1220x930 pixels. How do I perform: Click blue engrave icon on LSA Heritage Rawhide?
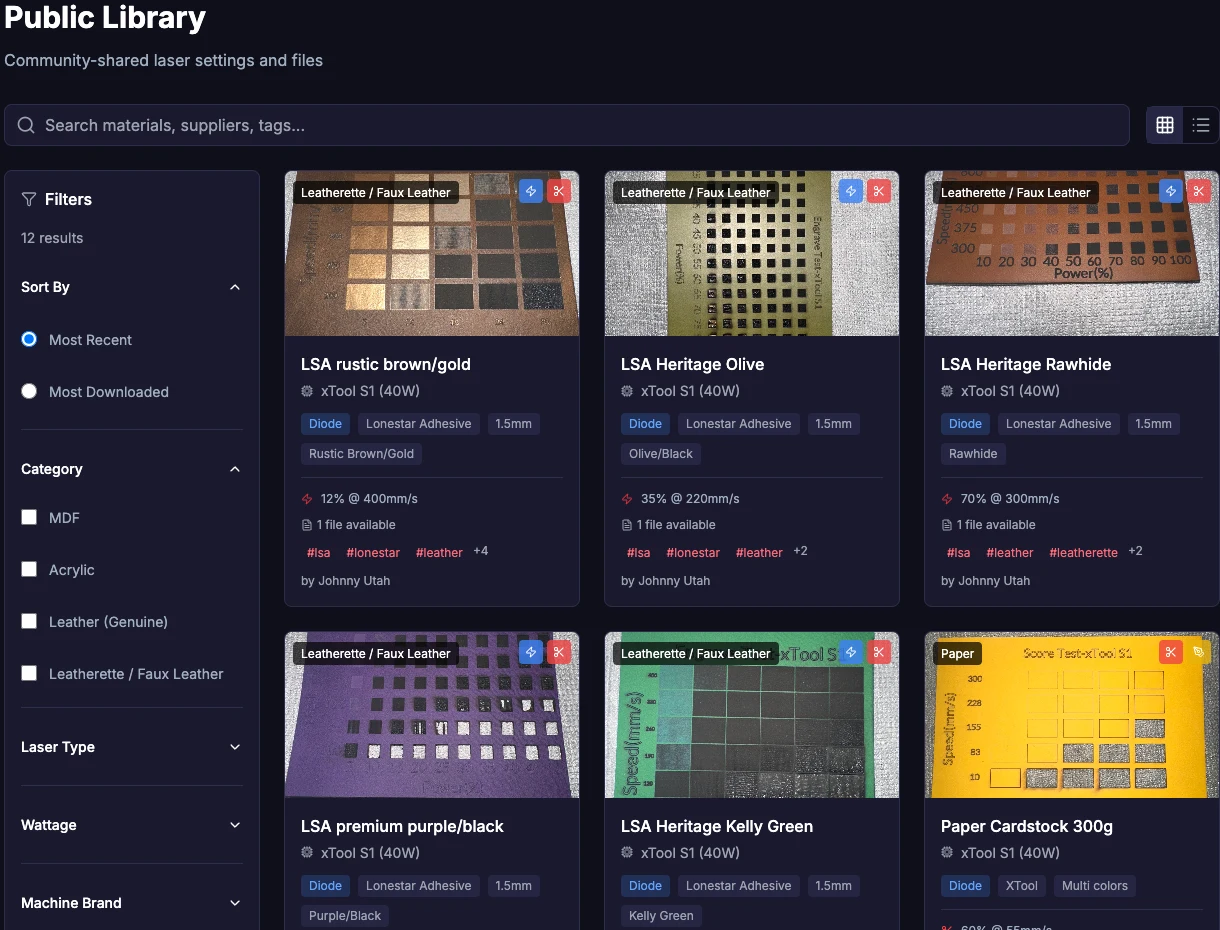(x=1171, y=191)
